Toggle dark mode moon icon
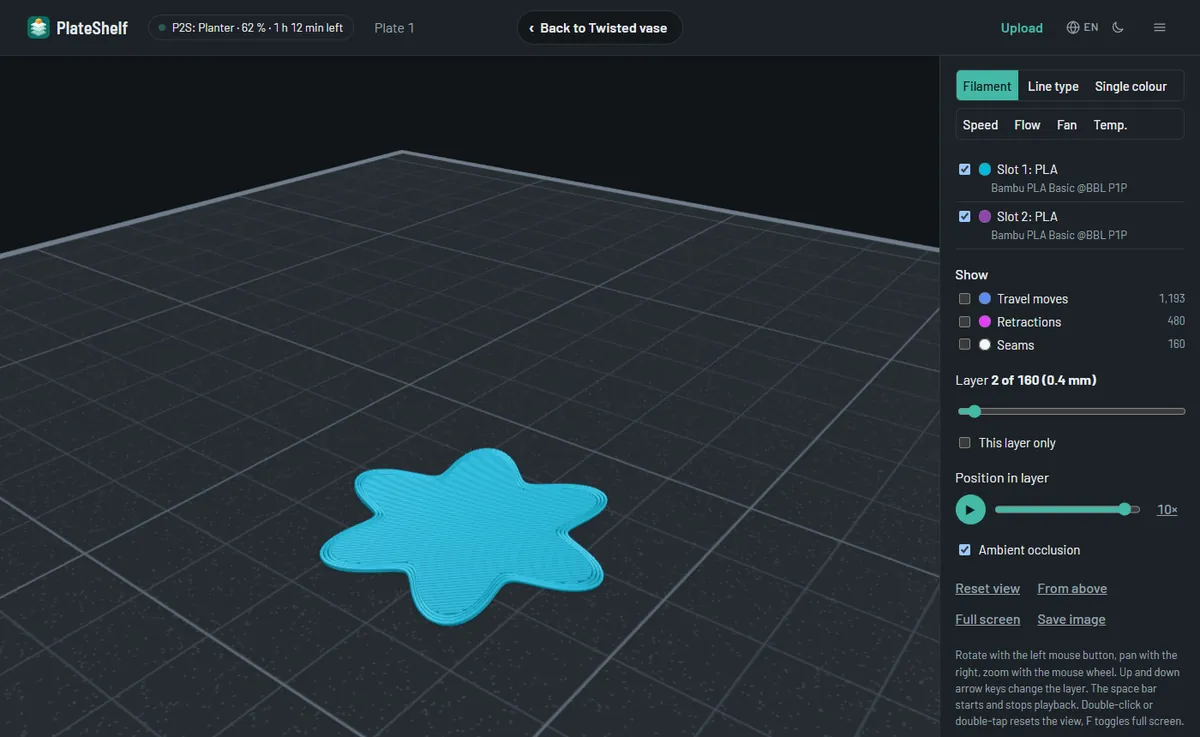The width and height of the screenshot is (1200, 737). click(1118, 28)
